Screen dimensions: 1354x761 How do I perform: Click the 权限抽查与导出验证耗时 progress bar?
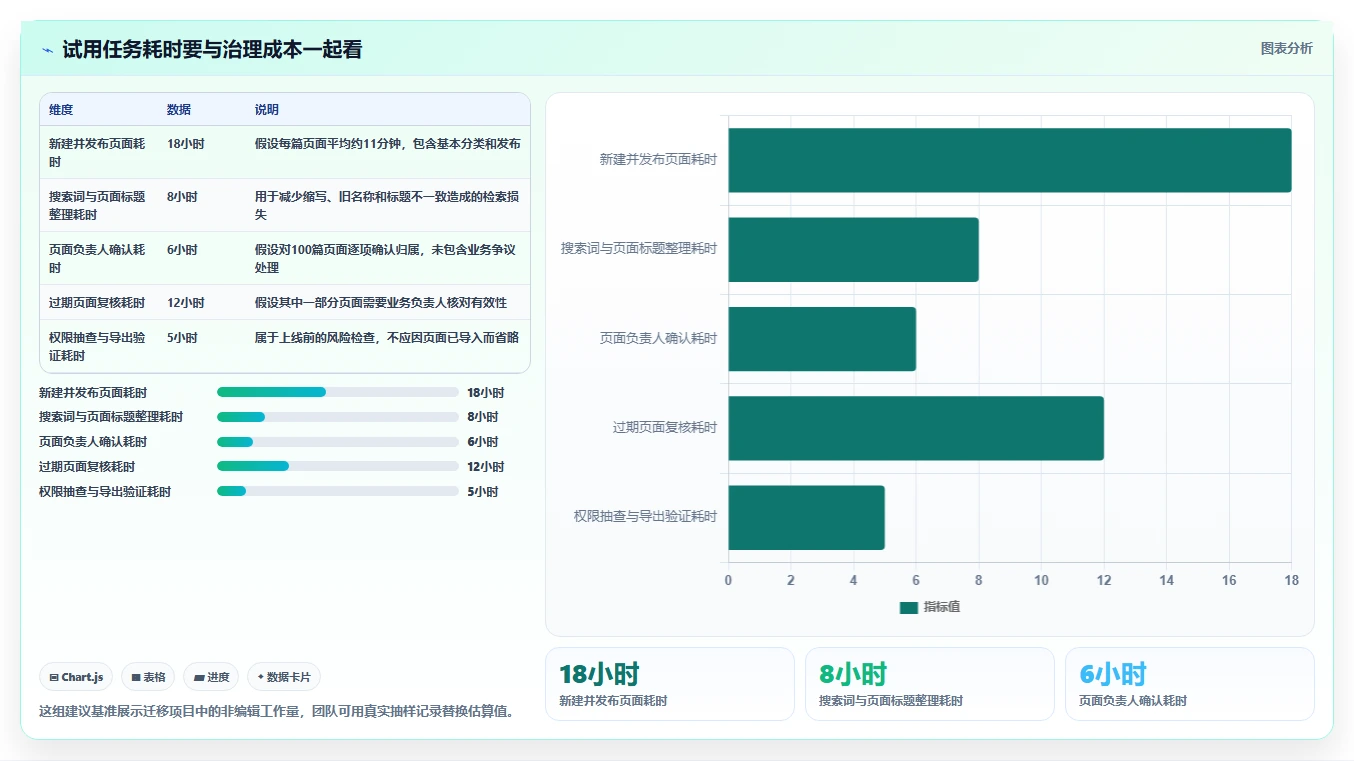tap(337, 492)
